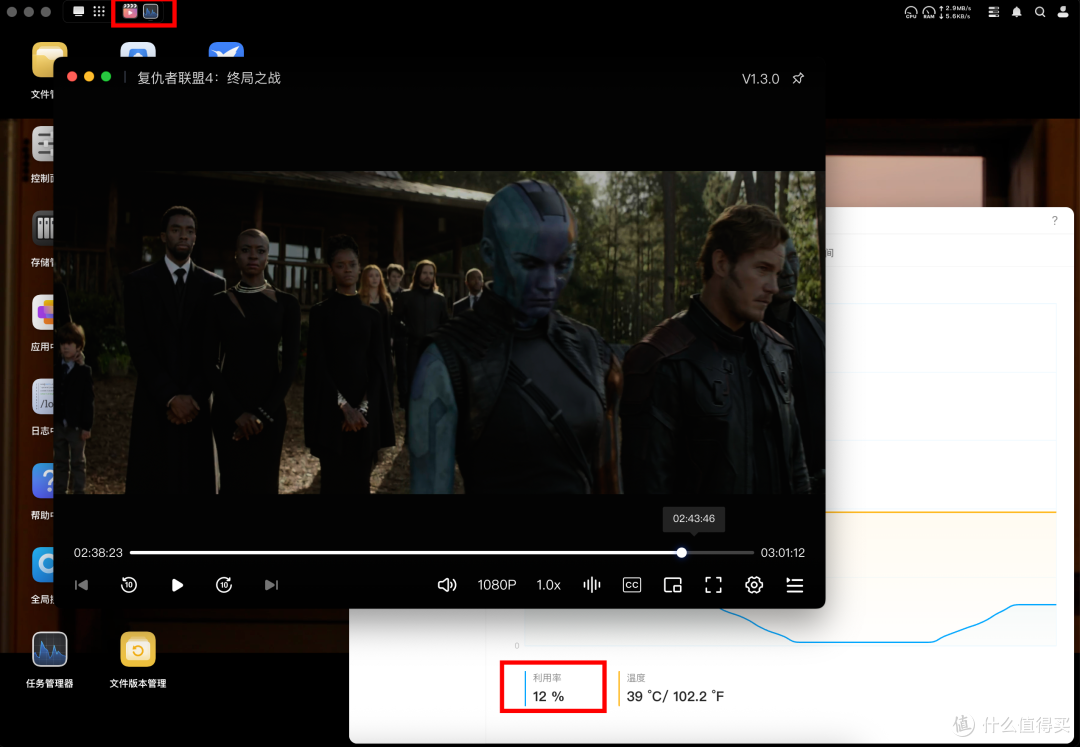1080x747 pixels.
Task: Click the movie title 复仇者联盟4：终局之战
Action: (x=209, y=78)
